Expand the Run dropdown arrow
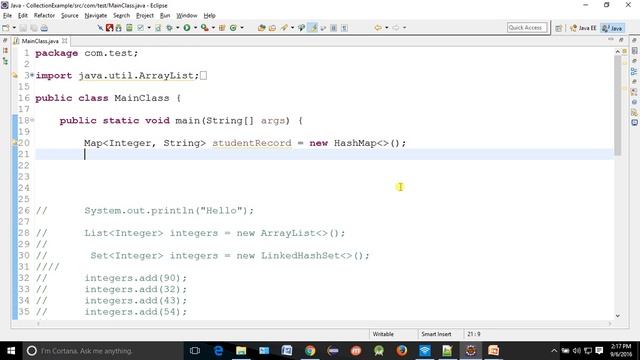The image size is (640, 360). click(195, 28)
